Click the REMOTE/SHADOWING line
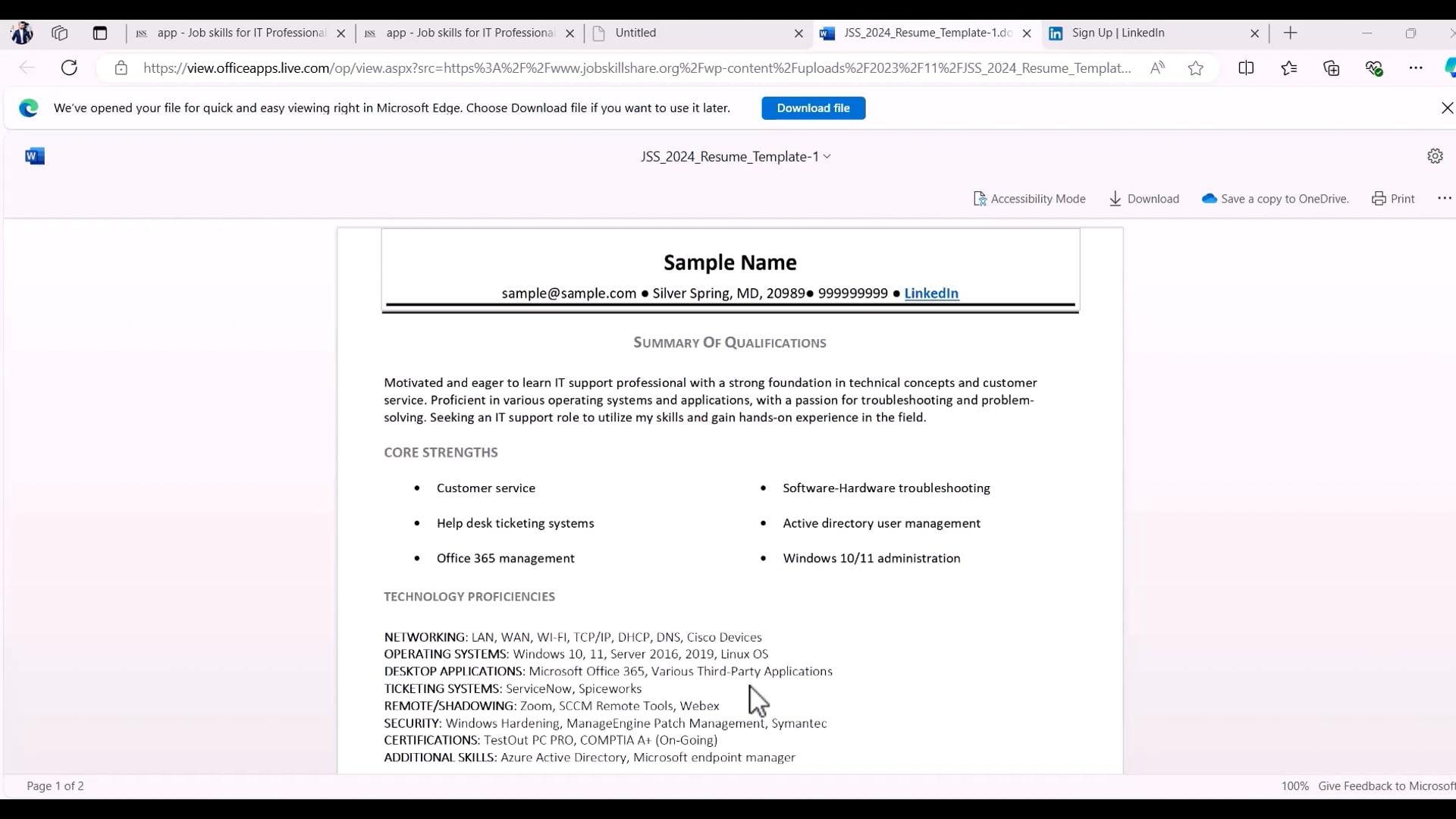1456x819 pixels. pos(551,706)
